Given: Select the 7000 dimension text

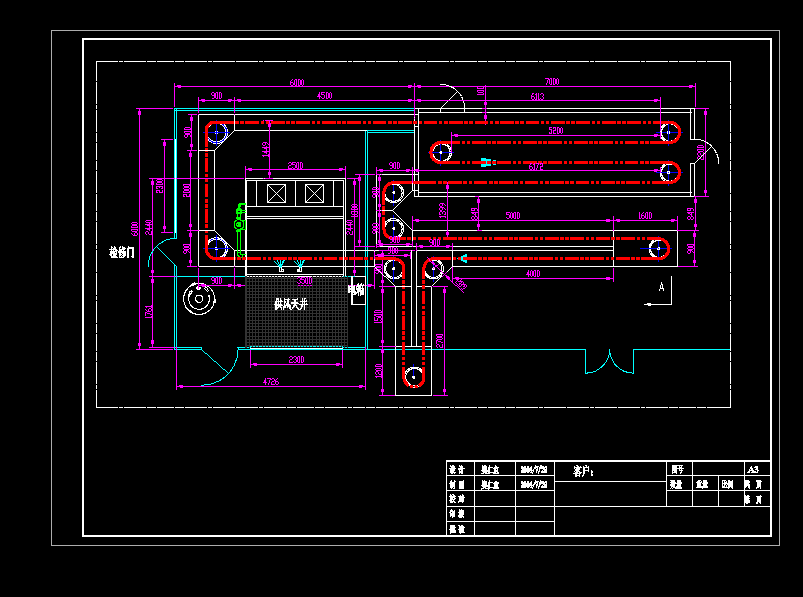Looking at the screenshot, I should pos(552,81).
